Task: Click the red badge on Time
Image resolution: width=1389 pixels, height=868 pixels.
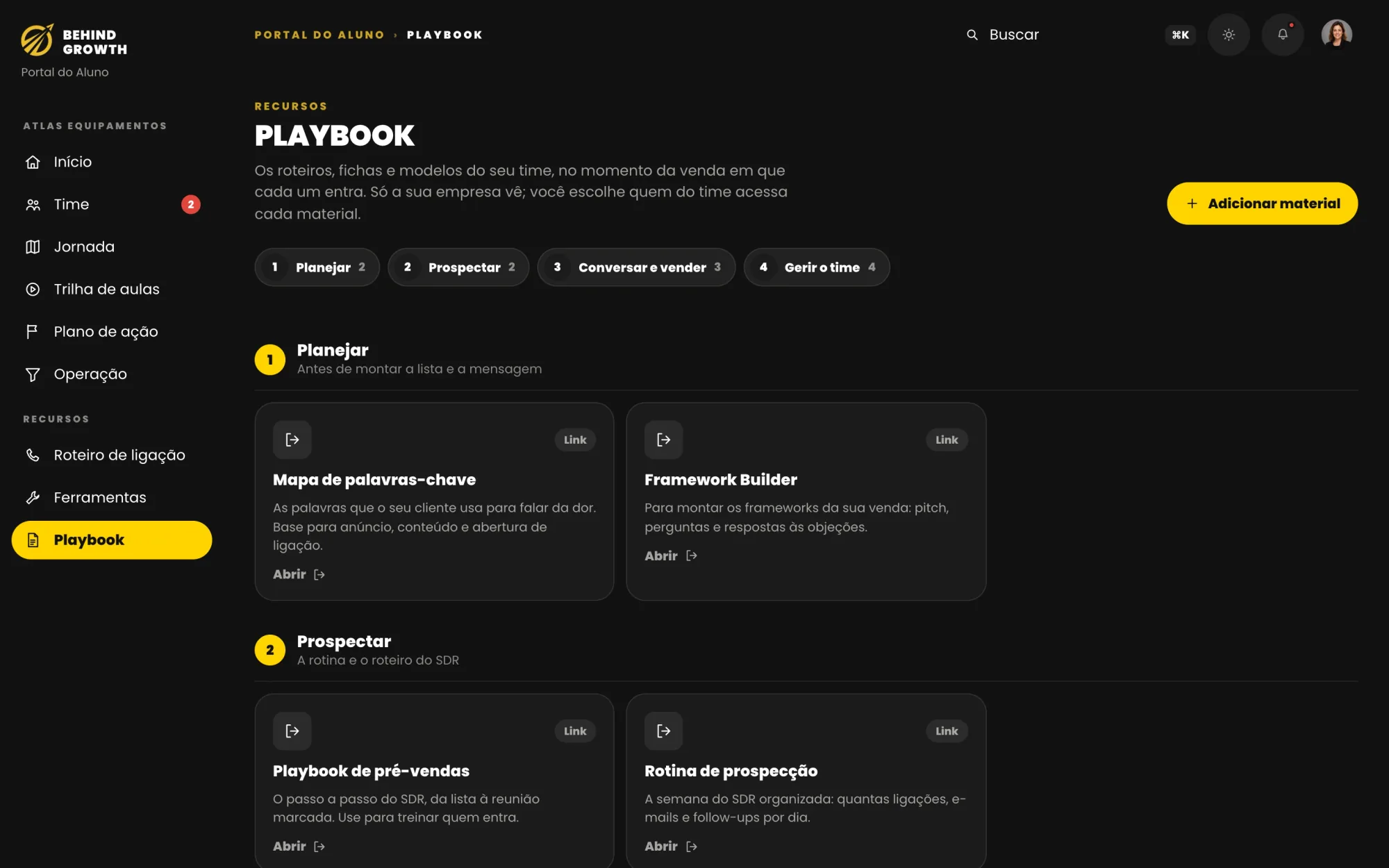Action: tap(191, 204)
